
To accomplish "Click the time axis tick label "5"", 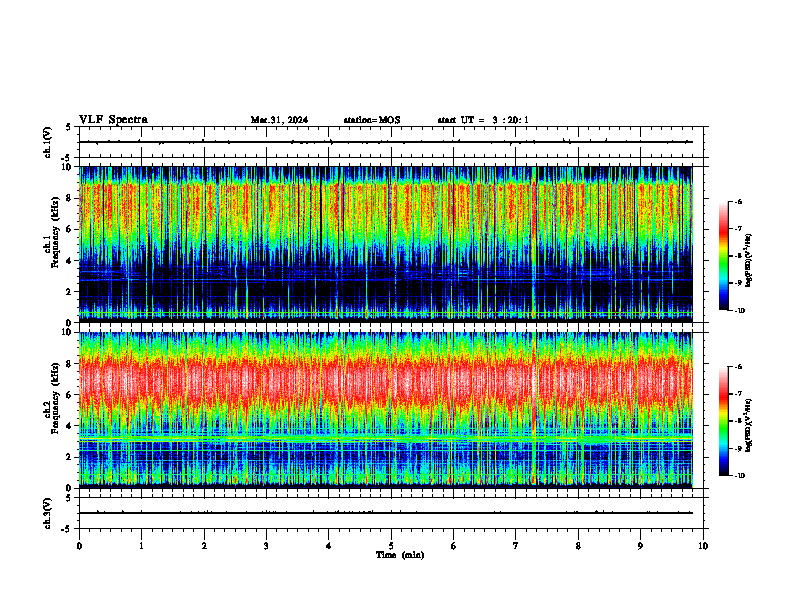I will point(391,546).
